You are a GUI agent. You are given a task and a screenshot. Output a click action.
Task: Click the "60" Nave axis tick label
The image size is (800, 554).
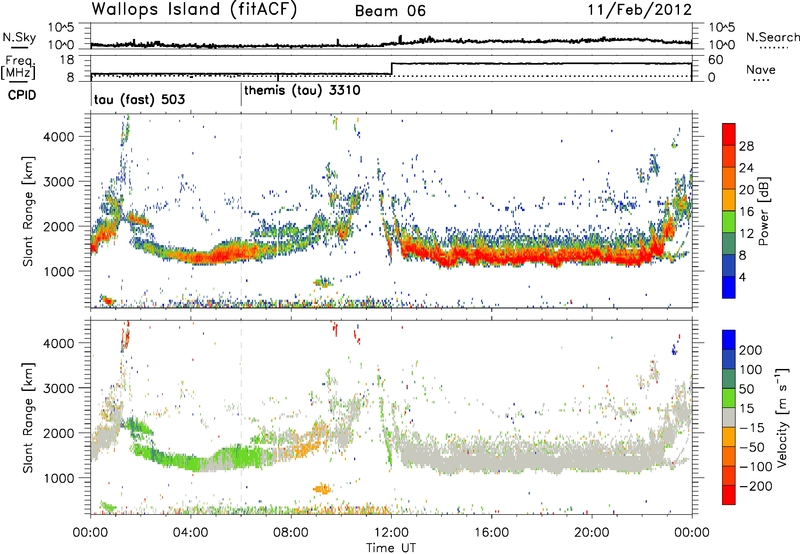[716, 60]
